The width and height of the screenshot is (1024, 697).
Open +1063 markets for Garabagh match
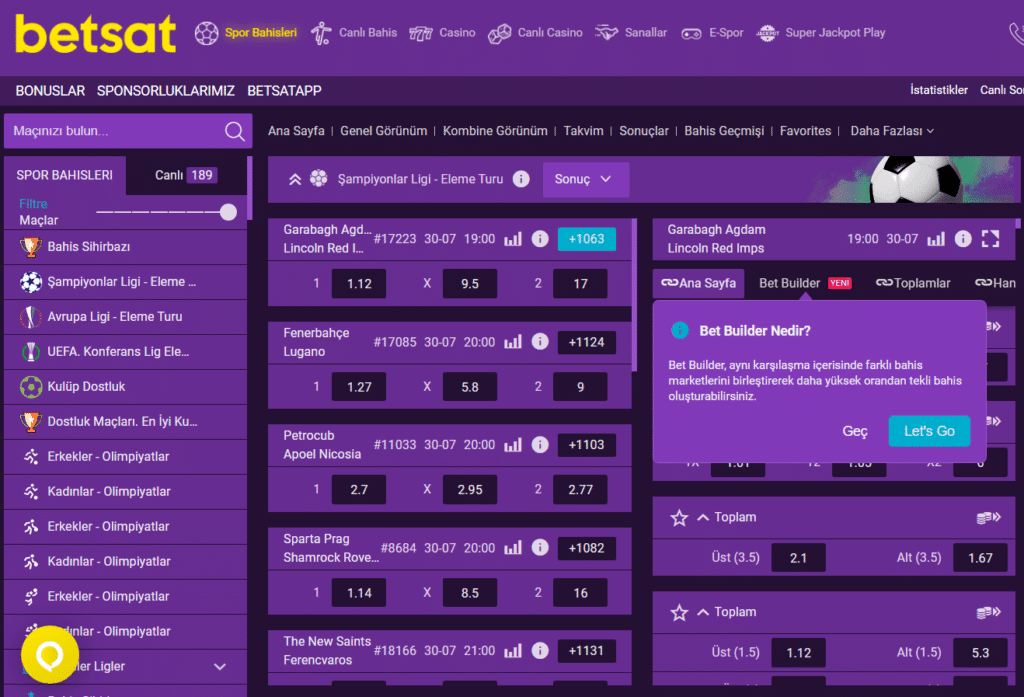[x=586, y=239]
